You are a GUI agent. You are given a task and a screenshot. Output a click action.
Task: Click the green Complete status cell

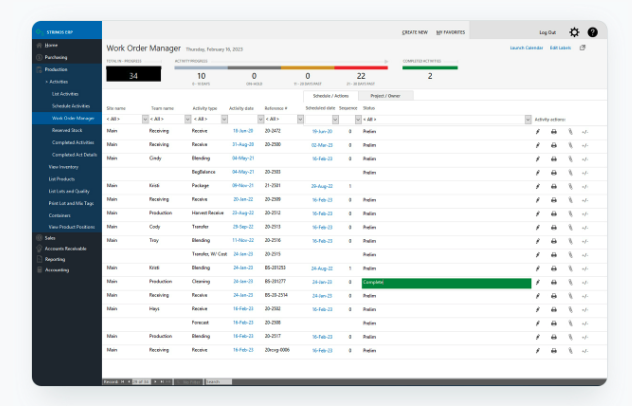(446, 283)
